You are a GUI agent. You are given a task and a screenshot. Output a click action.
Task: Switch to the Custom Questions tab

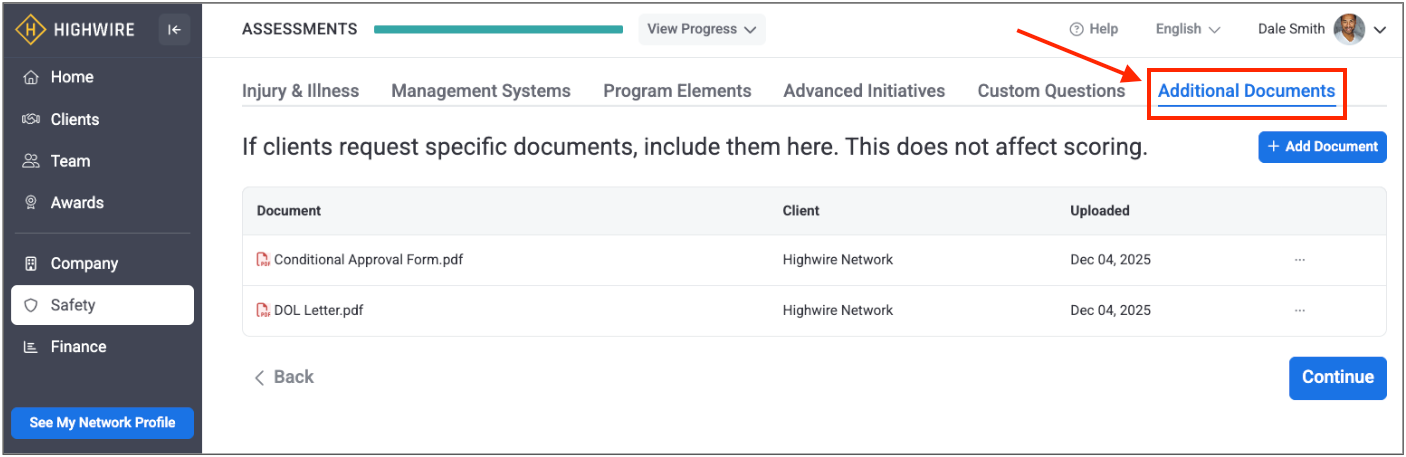pos(1051,91)
